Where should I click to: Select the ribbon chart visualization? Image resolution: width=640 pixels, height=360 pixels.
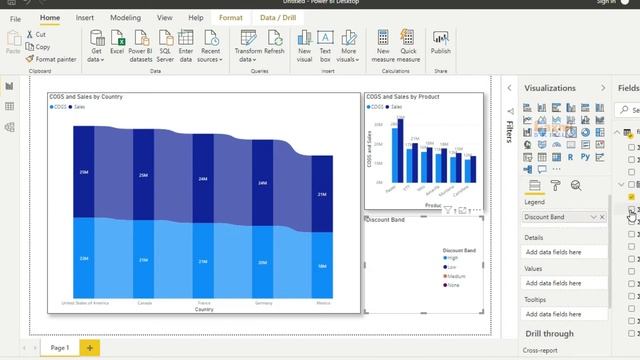pos(600,120)
